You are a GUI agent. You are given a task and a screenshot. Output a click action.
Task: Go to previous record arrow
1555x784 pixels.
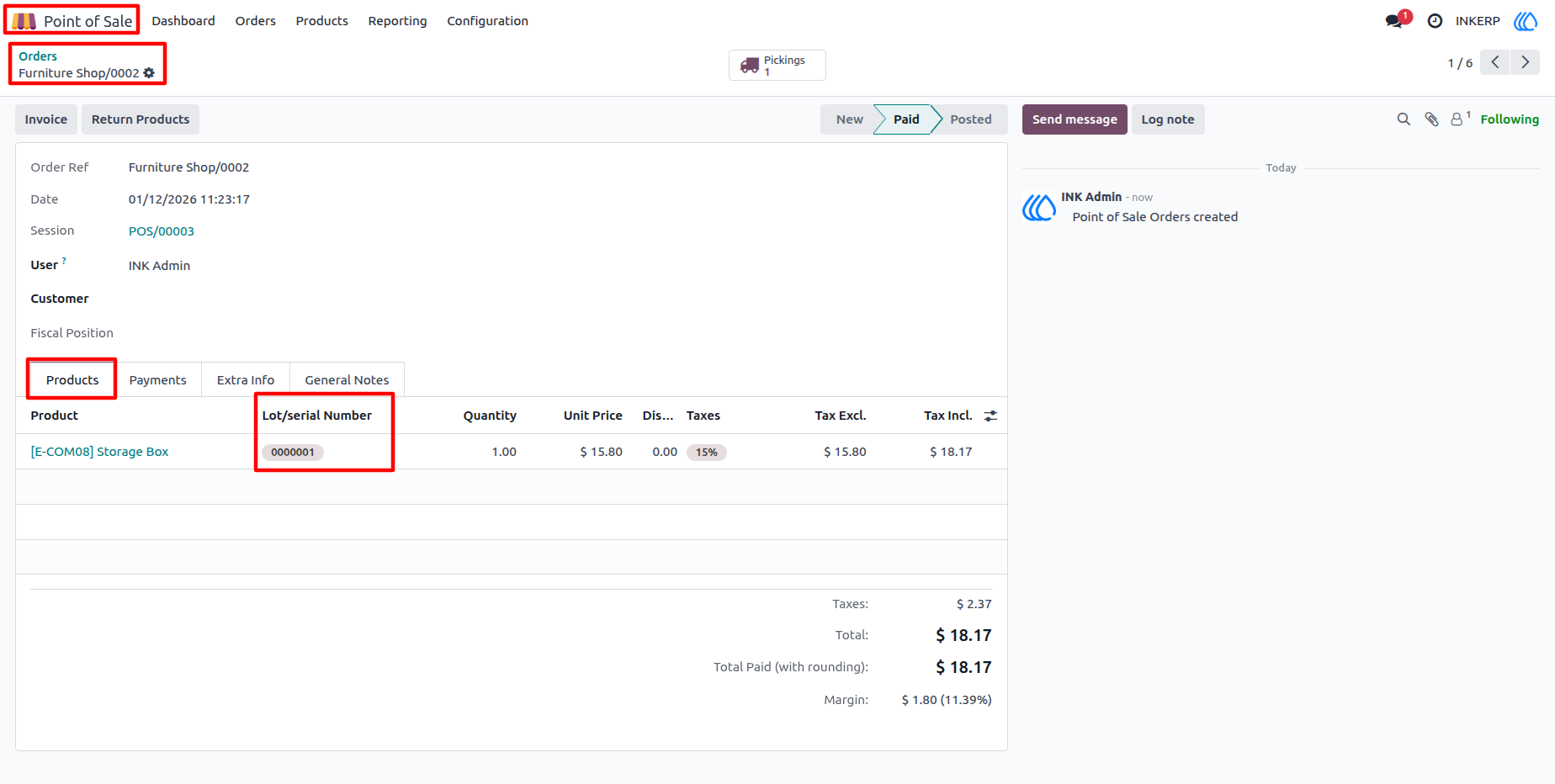point(1495,62)
